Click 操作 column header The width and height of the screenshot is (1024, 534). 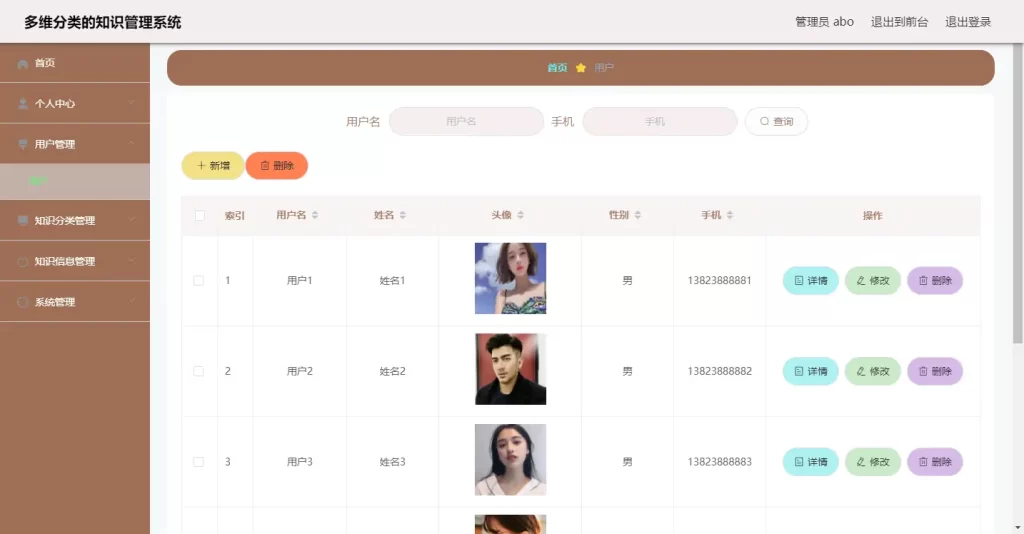(x=872, y=215)
